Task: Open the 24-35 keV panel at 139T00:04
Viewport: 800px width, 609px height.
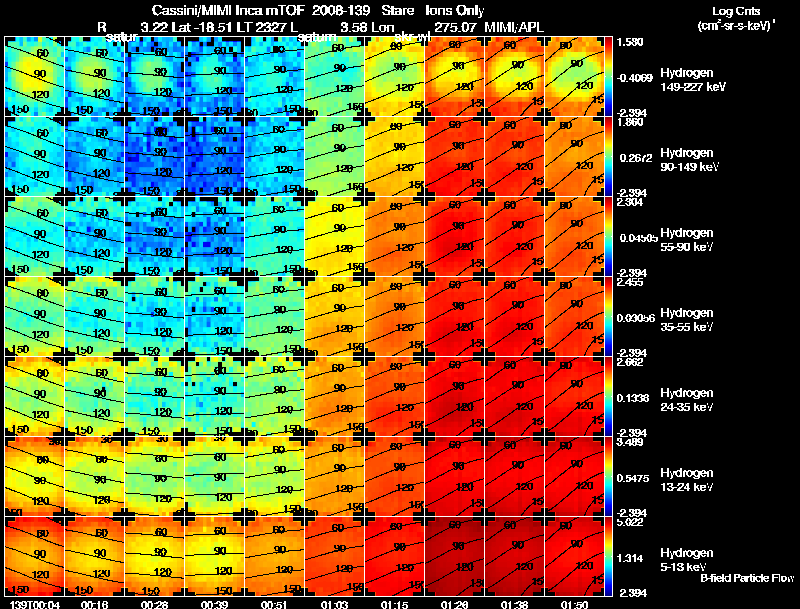Action: pyautogui.click(x=34, y=397)
